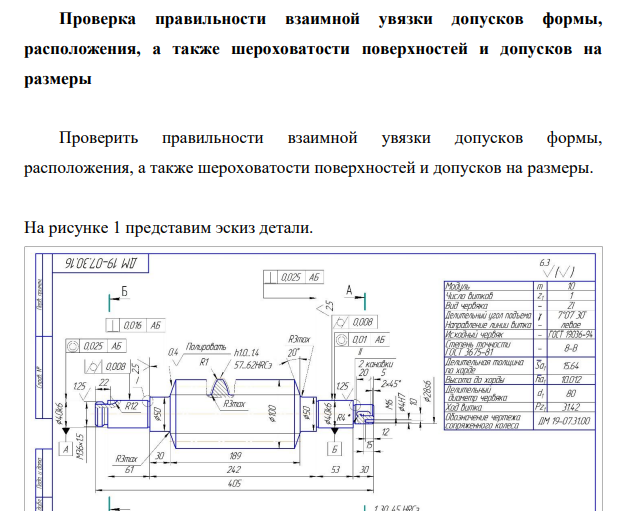Viewport: 618px width, 511px height.
Task: Click the "Ход витка" table row label
Action: [464, 407]
